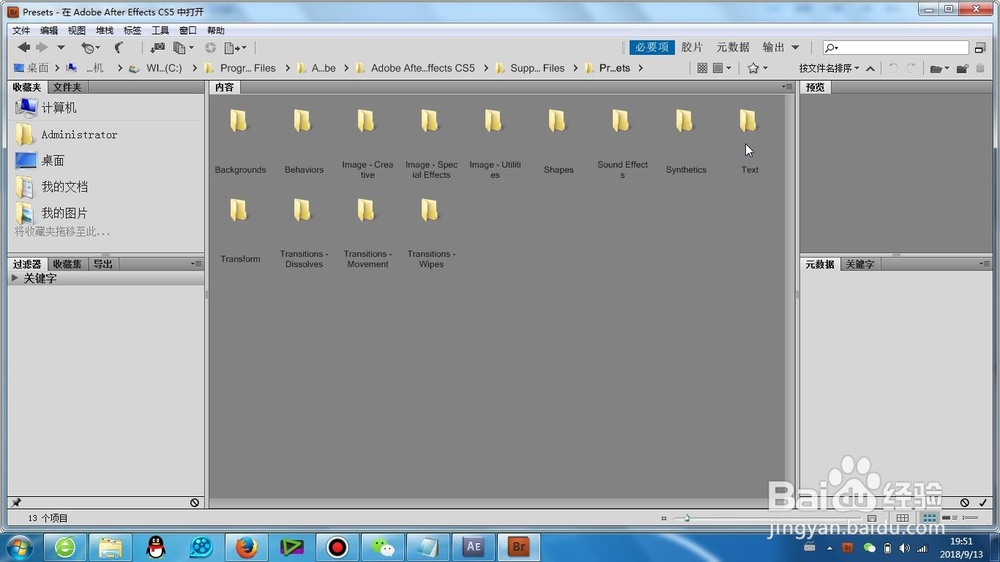Click Adobe Afte...ffects CS5 breadcrumb
Image resolution: width=1000 pixels, height=562 pixels.
[x=423, y=68]
